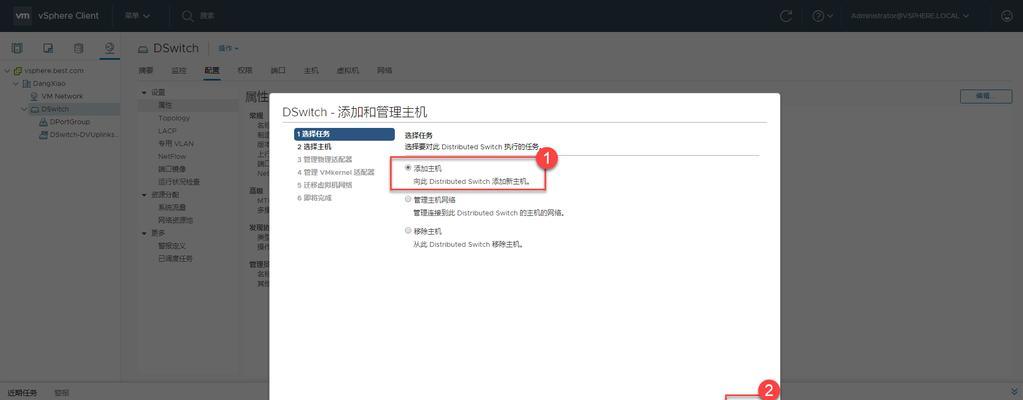Open the Storage inventory view
The height and width of the screenshot is (400, 1023).
[x=78, y=48]
